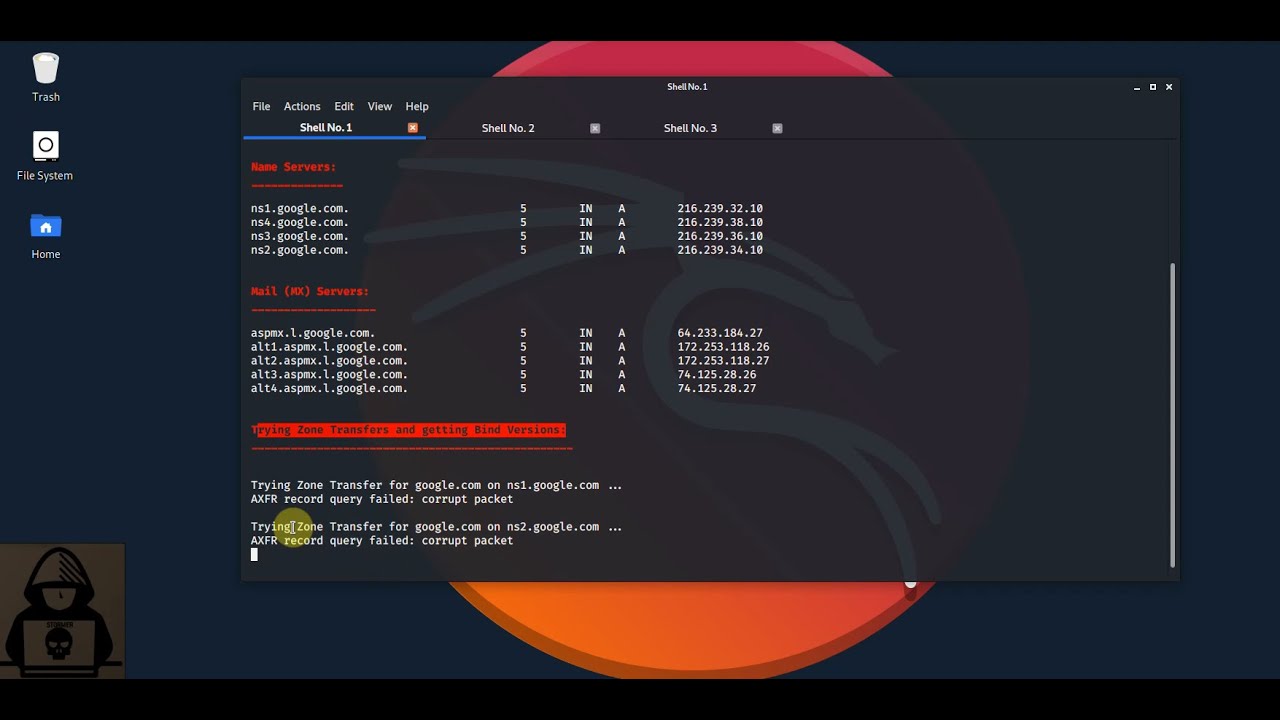This screenshot has width=1280, height=720.
Task: Click IP address 172.253.118.27
Action: coord(723,361)
